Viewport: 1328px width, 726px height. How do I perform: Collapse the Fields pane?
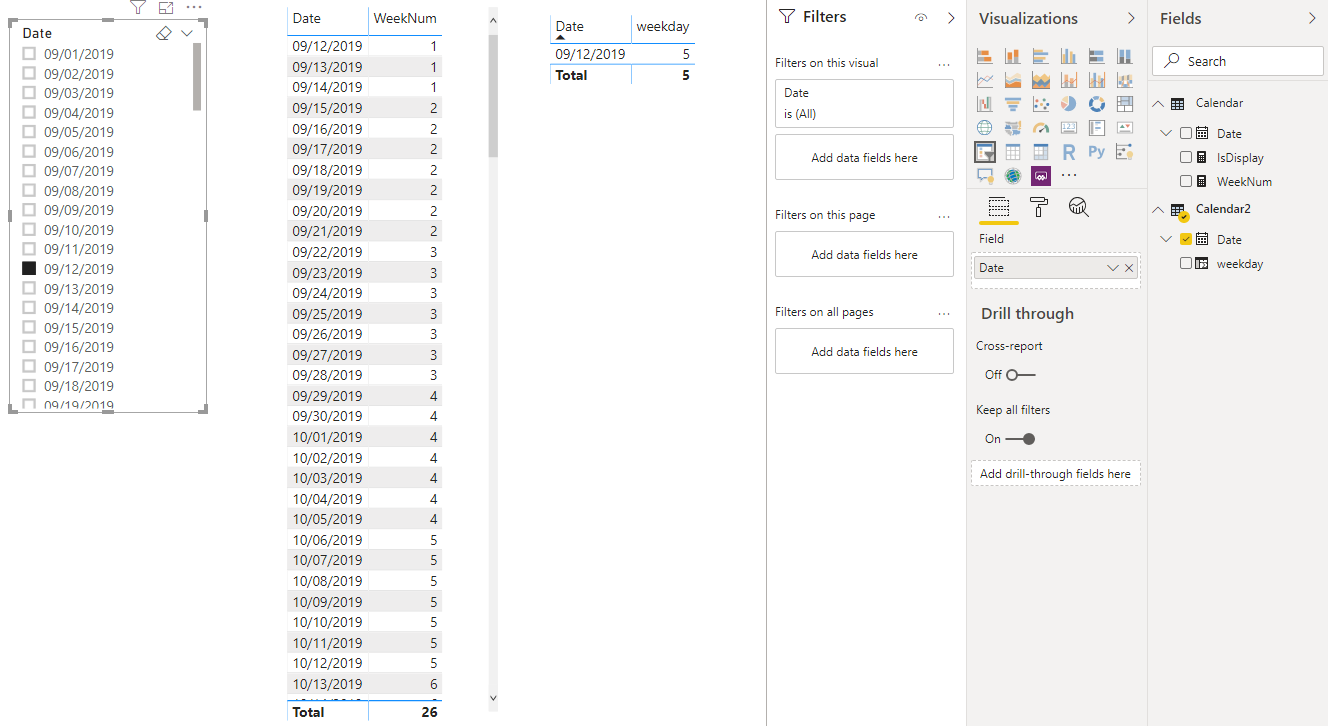pyautogui.click(x=1312, y=18)
